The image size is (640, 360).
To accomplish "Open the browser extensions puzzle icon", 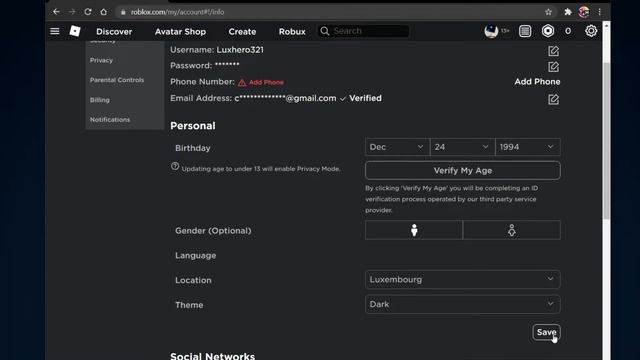I will (568, 12).
